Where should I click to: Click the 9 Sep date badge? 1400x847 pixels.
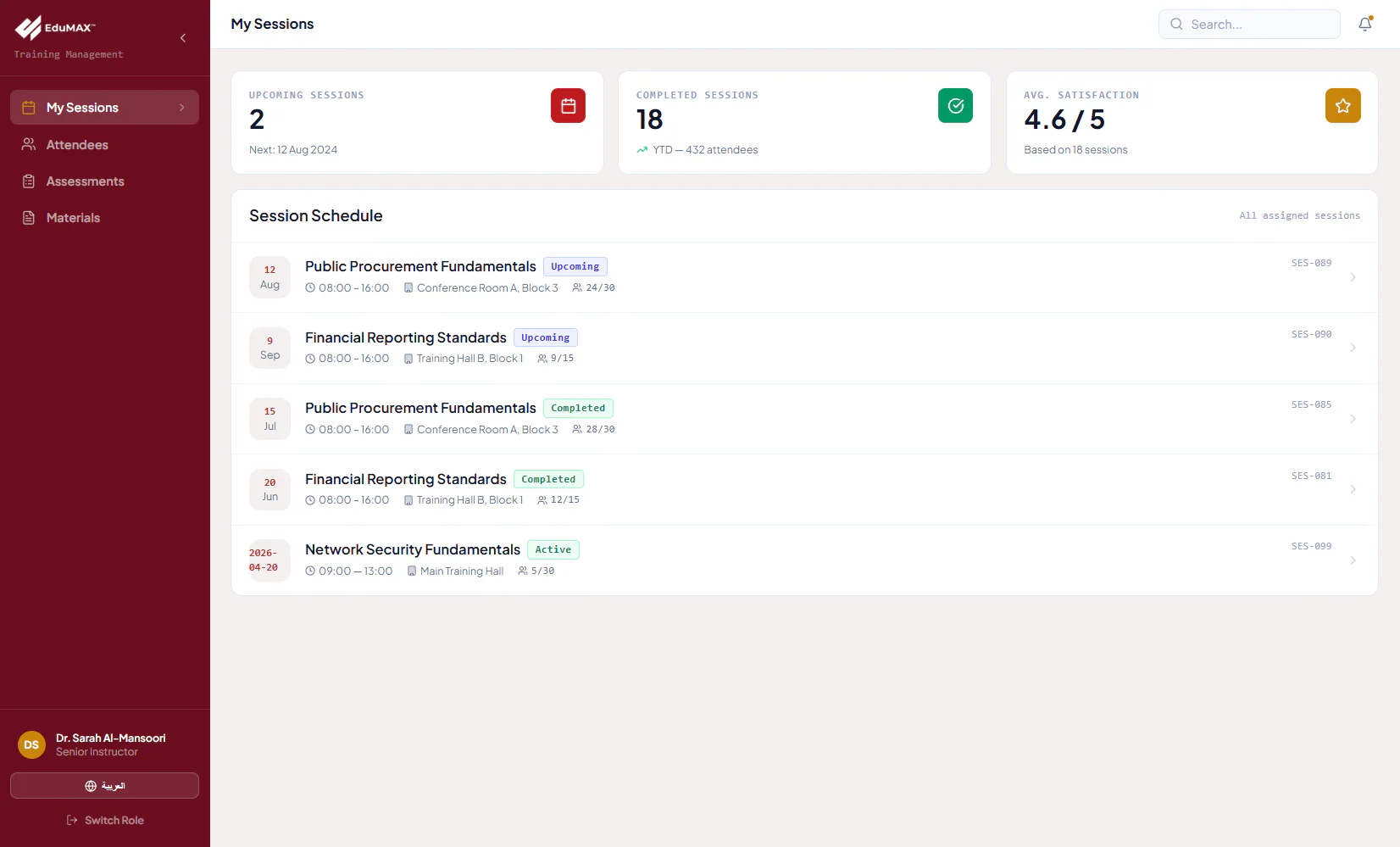(269, 348)
